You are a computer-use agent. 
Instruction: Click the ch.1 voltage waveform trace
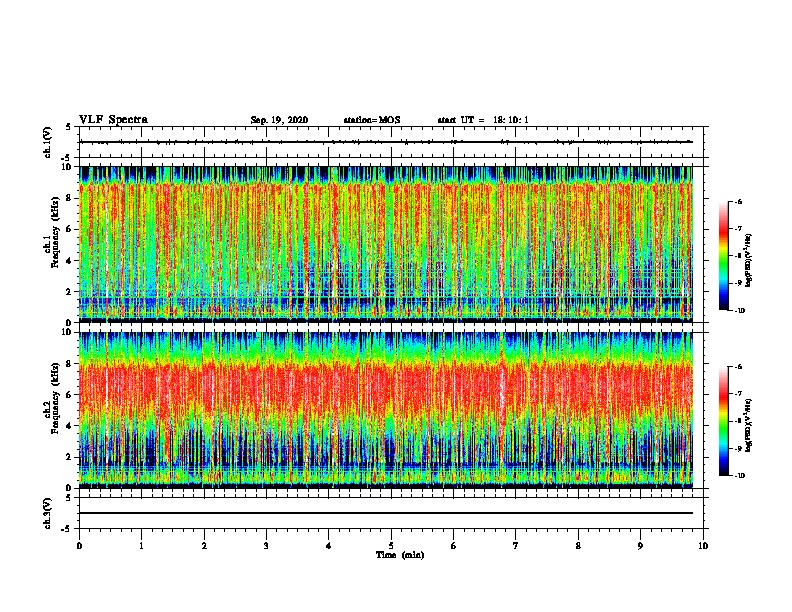(386, 142)
